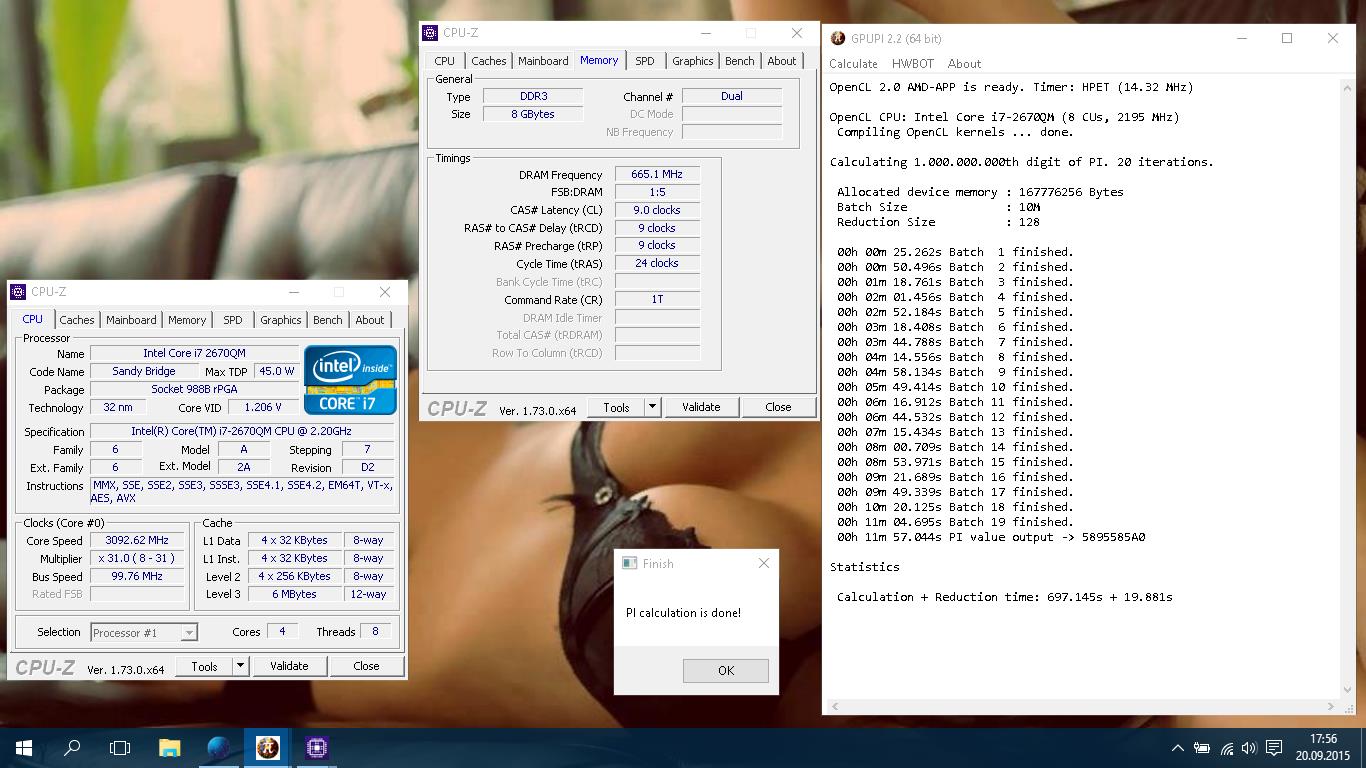Open File Explorer from the taskbar

170,747
